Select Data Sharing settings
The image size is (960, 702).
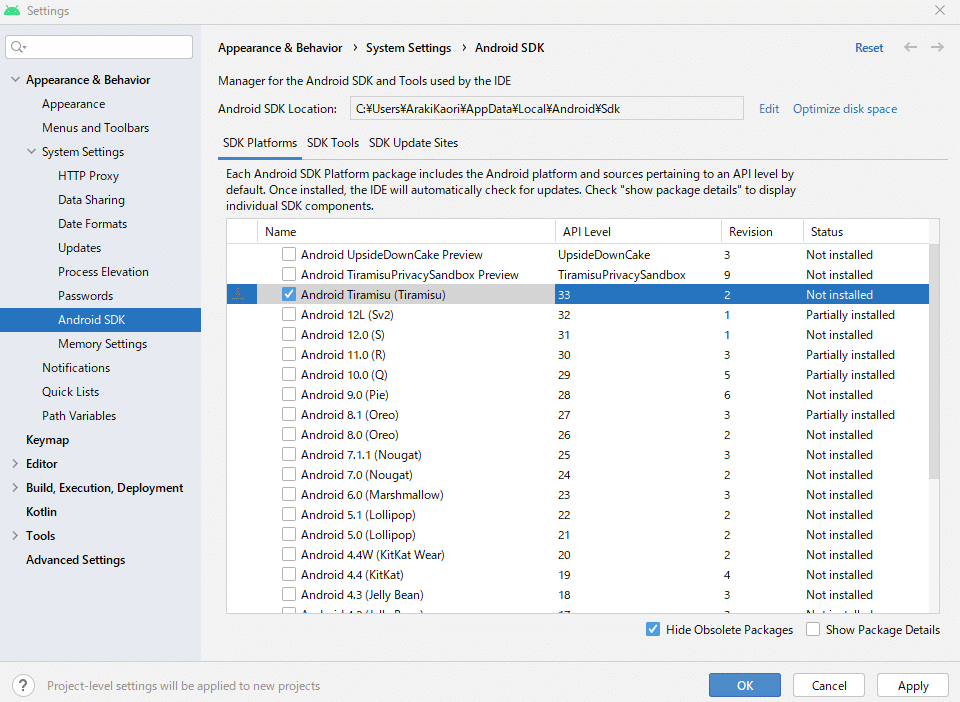91,200
